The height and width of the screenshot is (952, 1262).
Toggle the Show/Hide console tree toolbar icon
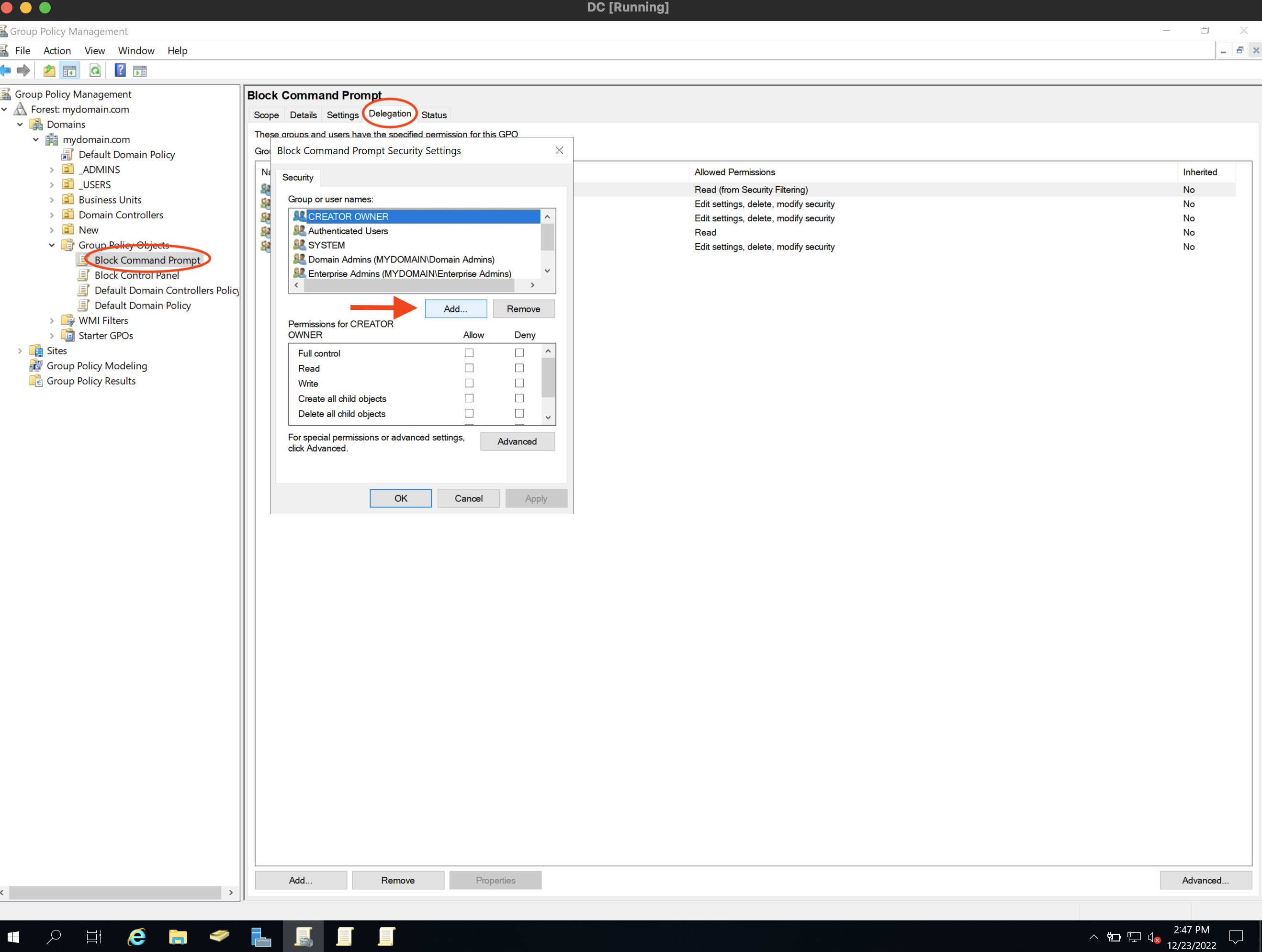tap(69, 70)
